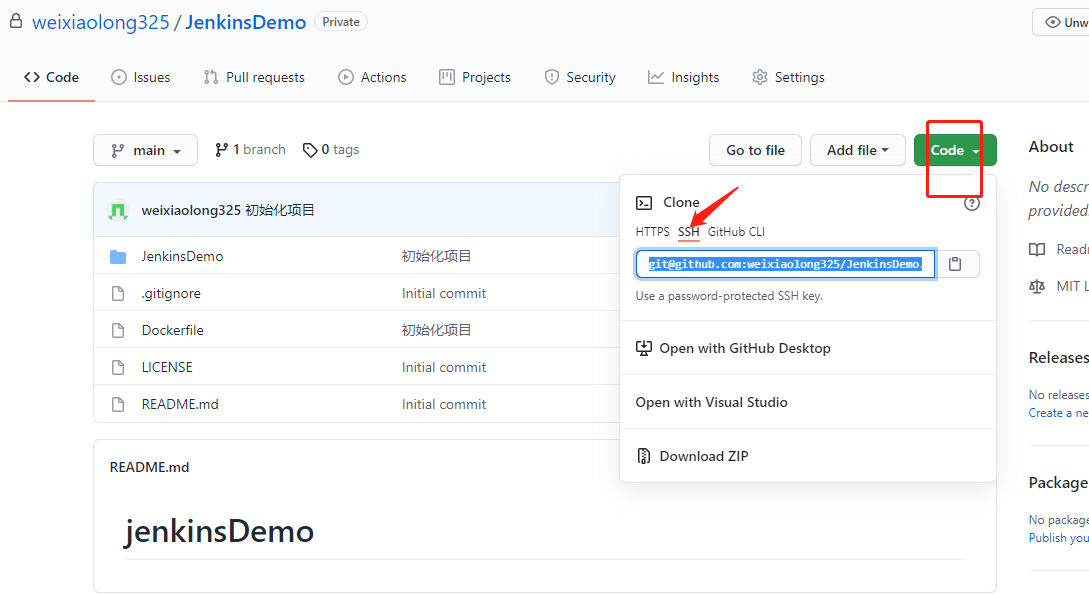Open clone help question mark icon
The height and width of the screenshot is (594, 1089).
[x=972, y=204]
